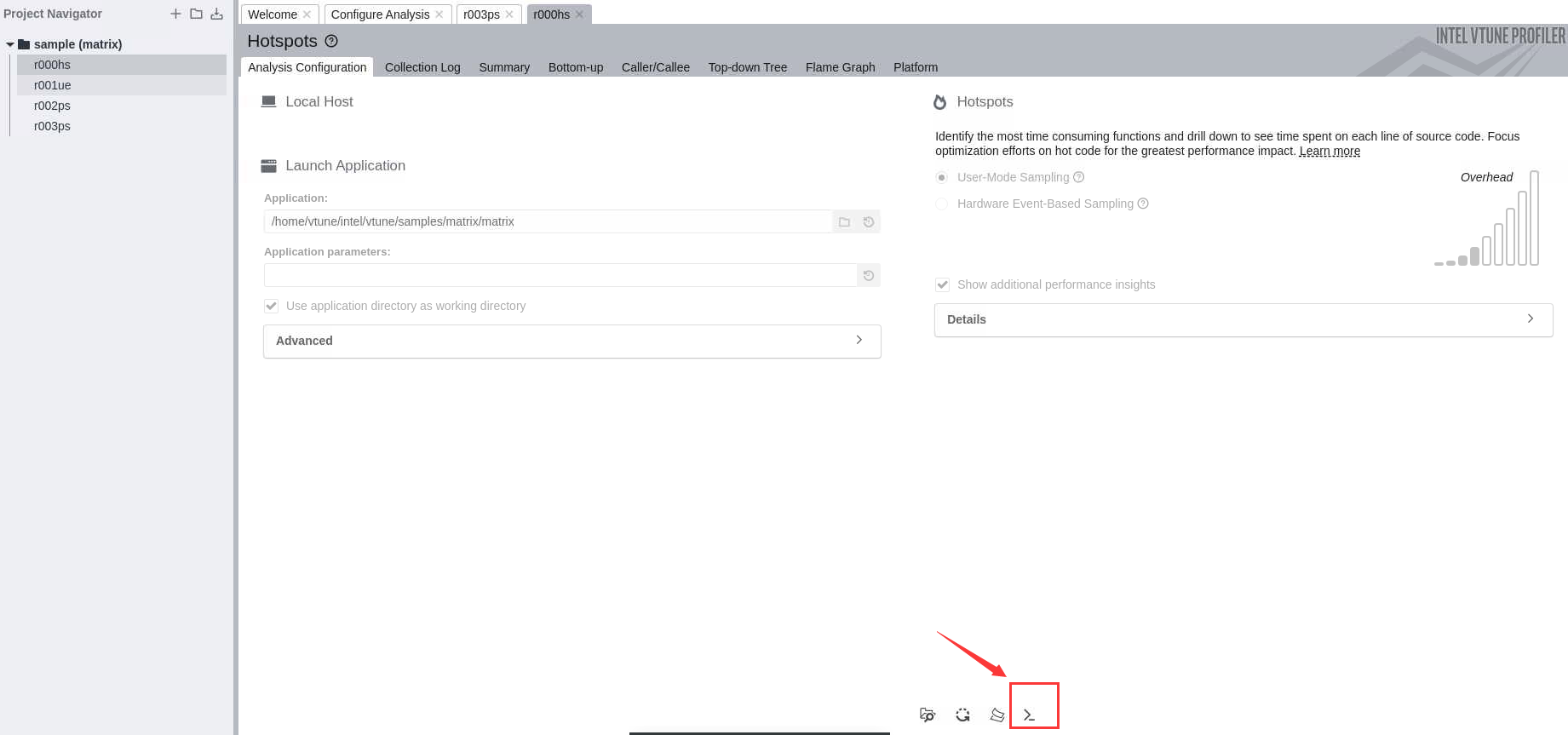Click help icon next to Hardware Event-Based Sampling

coord(1143,204)
